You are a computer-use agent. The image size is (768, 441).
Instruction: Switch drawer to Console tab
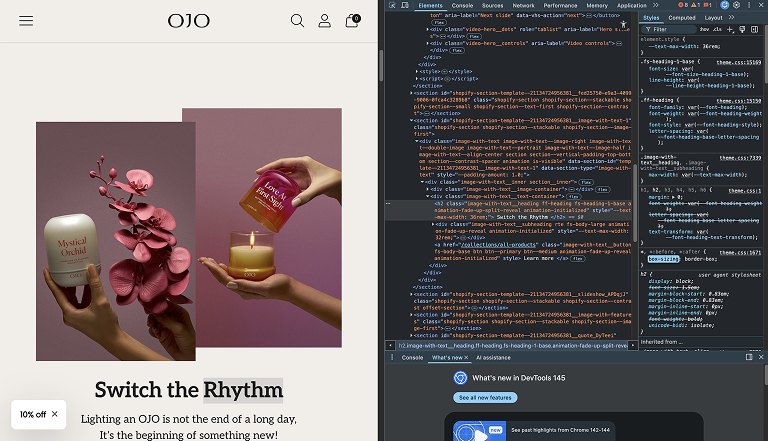point(412,358)
